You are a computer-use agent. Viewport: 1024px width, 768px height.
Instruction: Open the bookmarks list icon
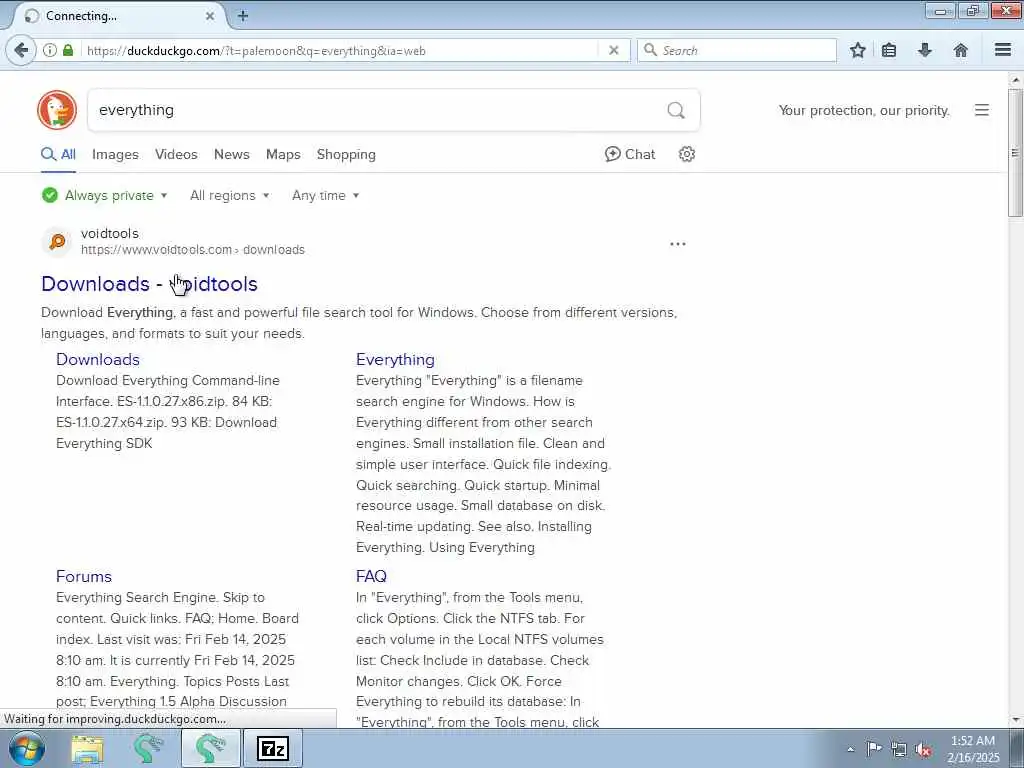coord(889,50)
